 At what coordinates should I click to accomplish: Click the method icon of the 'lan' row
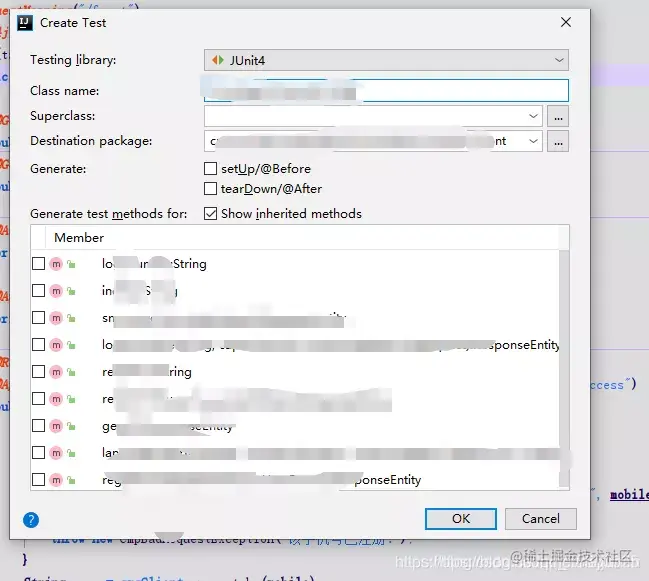(x=56, y=453)
